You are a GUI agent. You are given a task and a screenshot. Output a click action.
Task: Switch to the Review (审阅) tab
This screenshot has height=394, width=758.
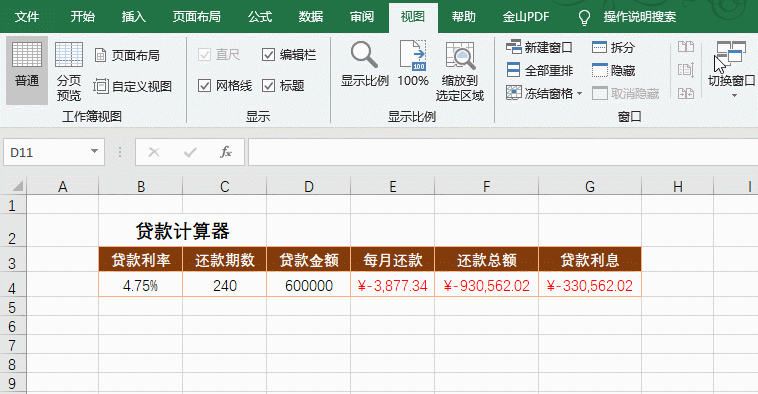[x=362, y=17]
